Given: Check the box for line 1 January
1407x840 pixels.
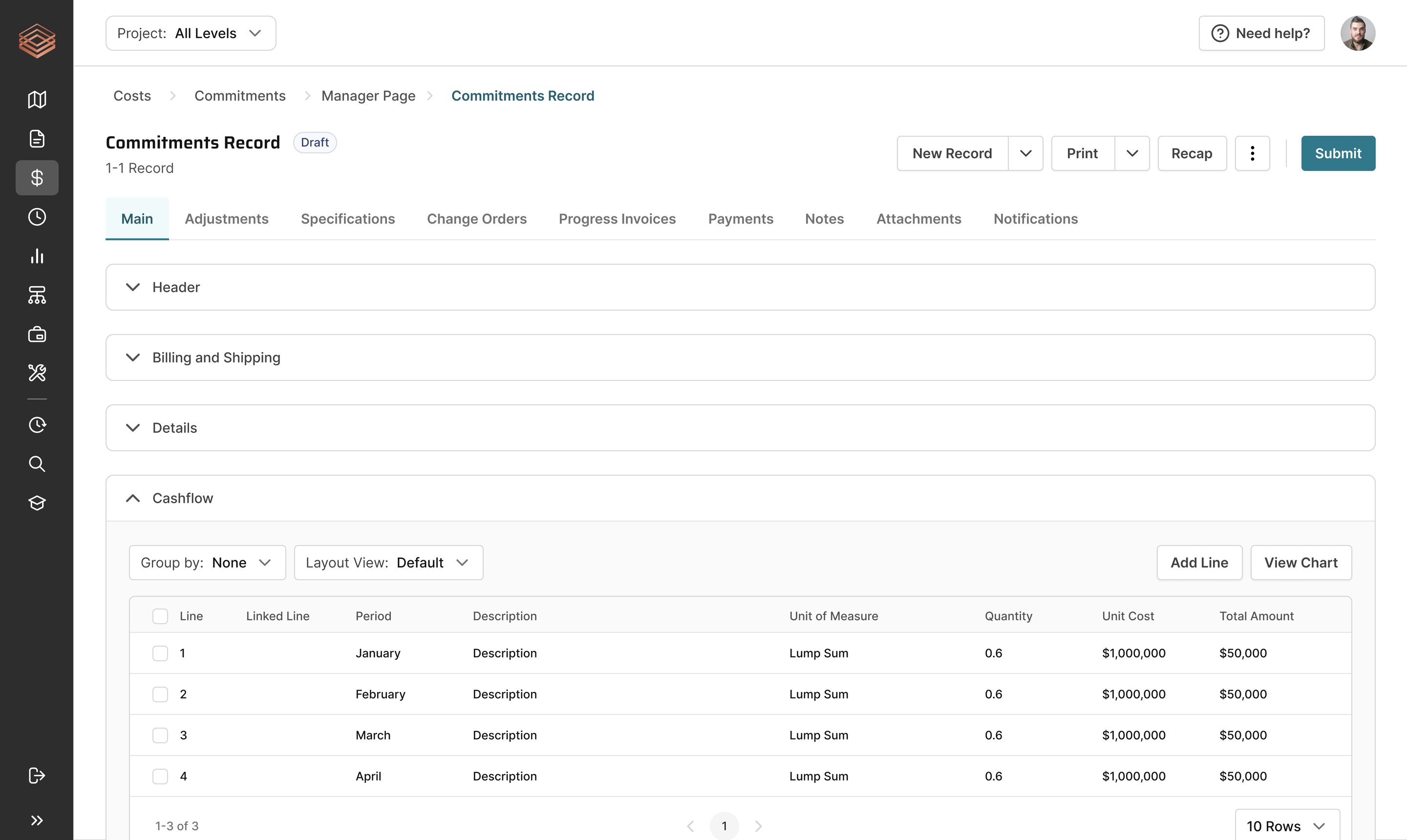Looking at the screenshot, I should [x=160, y=653].
